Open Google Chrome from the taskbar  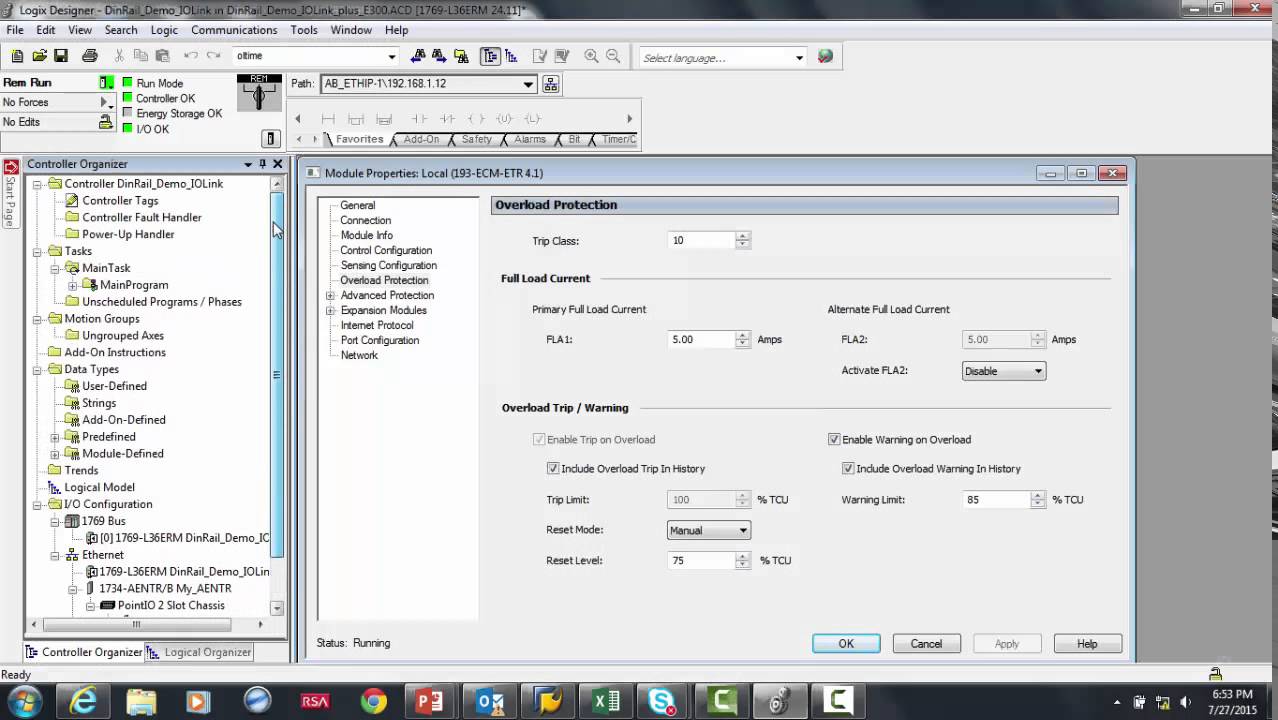coord(374,701)
